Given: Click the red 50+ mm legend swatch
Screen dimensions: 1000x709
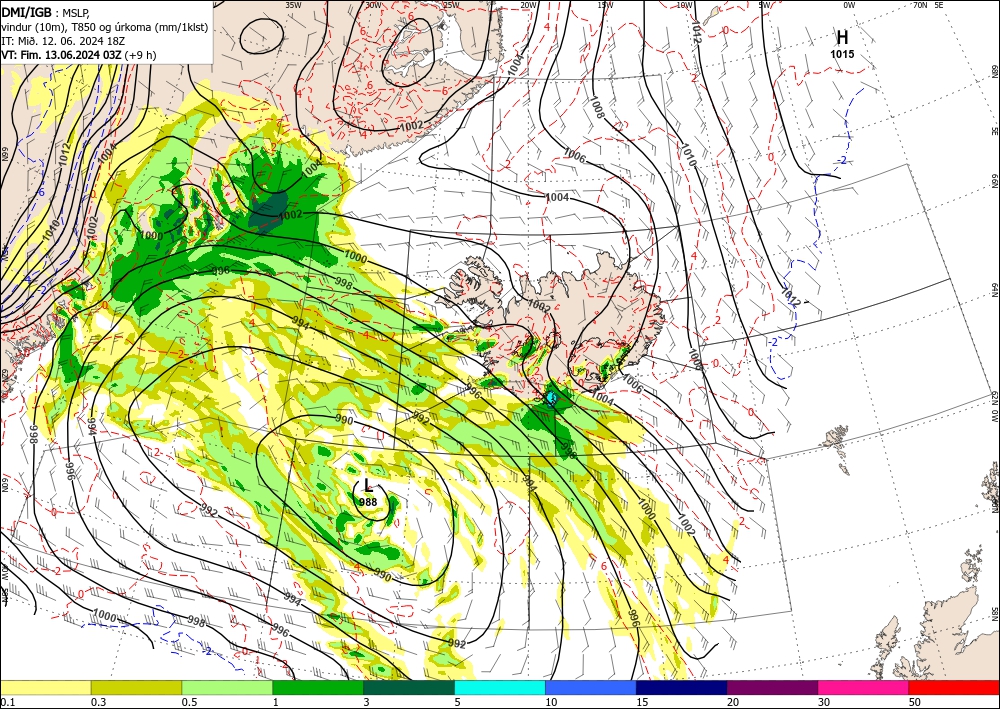Looking at the screenshot, I should coord(954,687).
